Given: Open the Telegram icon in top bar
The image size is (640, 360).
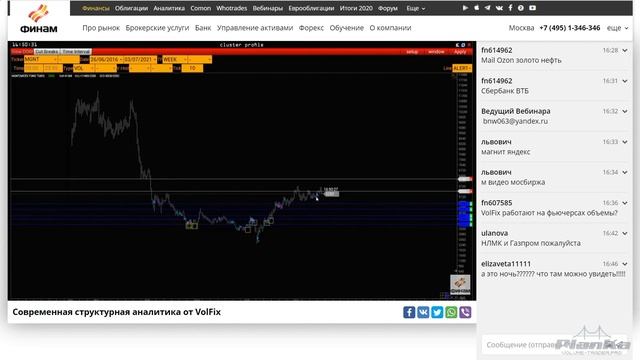Looking at the screenshot, I should pyautogui.click(x=487, y=8).
